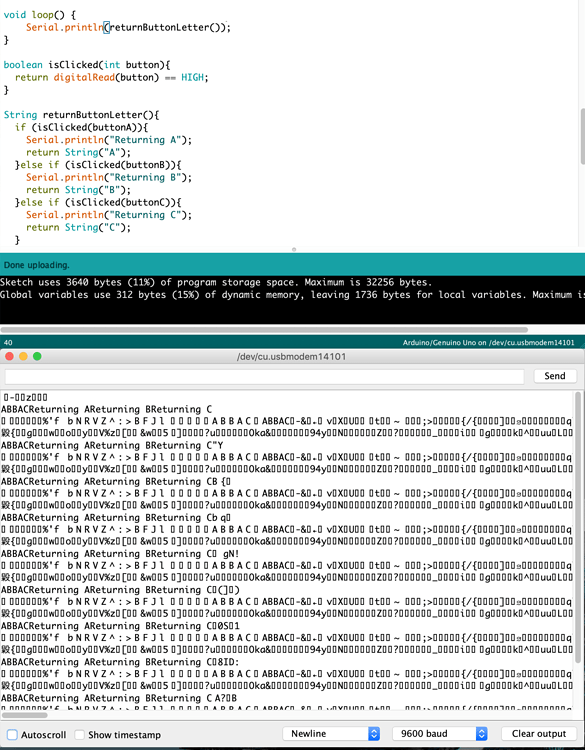Click the Send button in serial monitor
This screenshot has width=585, height=750.
(x=555, y=376)
